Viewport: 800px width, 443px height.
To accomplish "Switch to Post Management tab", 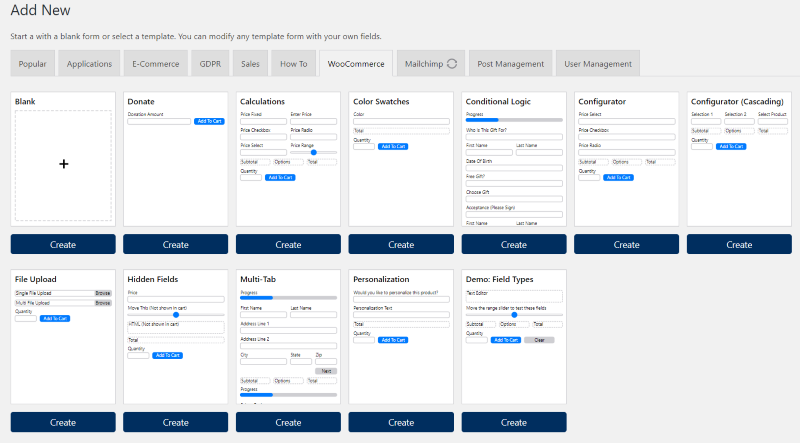I will (511, 64).
